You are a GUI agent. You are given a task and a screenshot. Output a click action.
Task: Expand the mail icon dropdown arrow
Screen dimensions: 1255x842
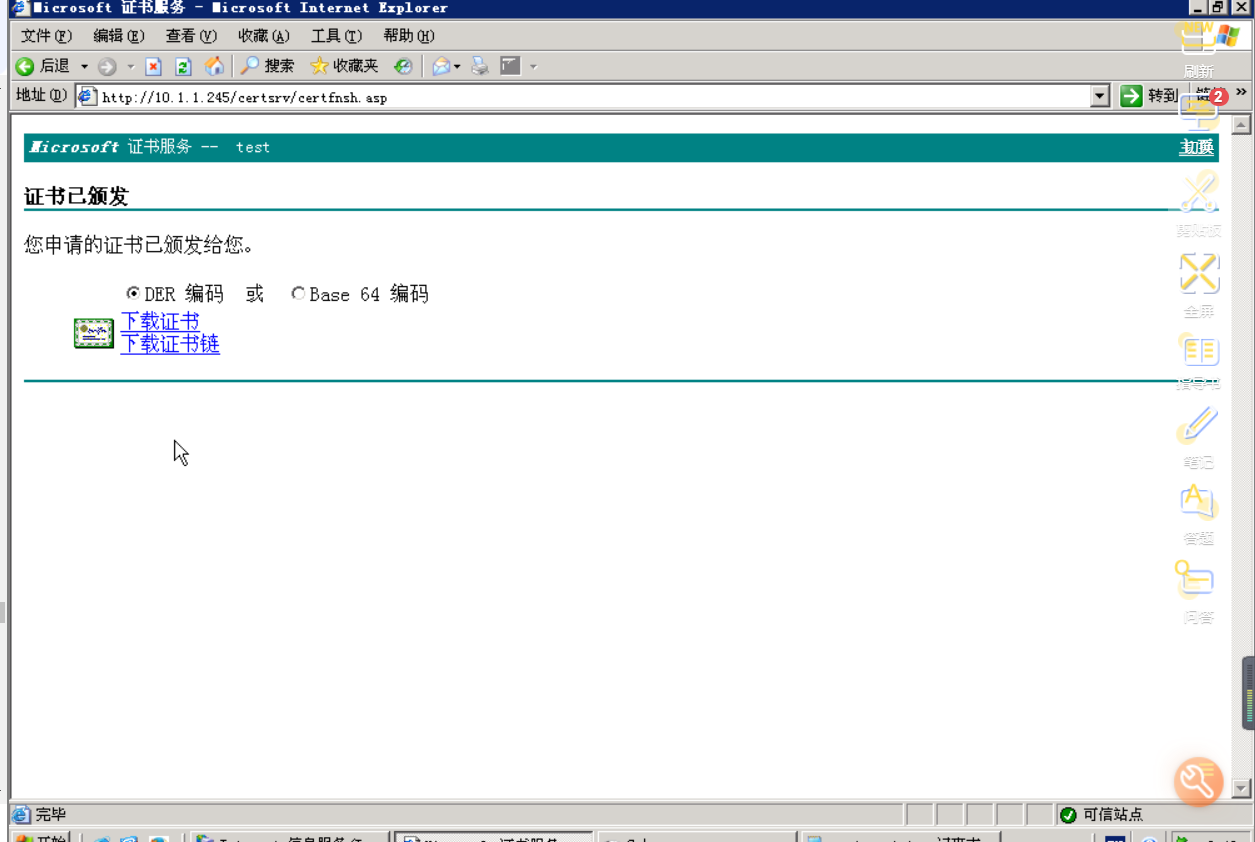pos(458,67)
